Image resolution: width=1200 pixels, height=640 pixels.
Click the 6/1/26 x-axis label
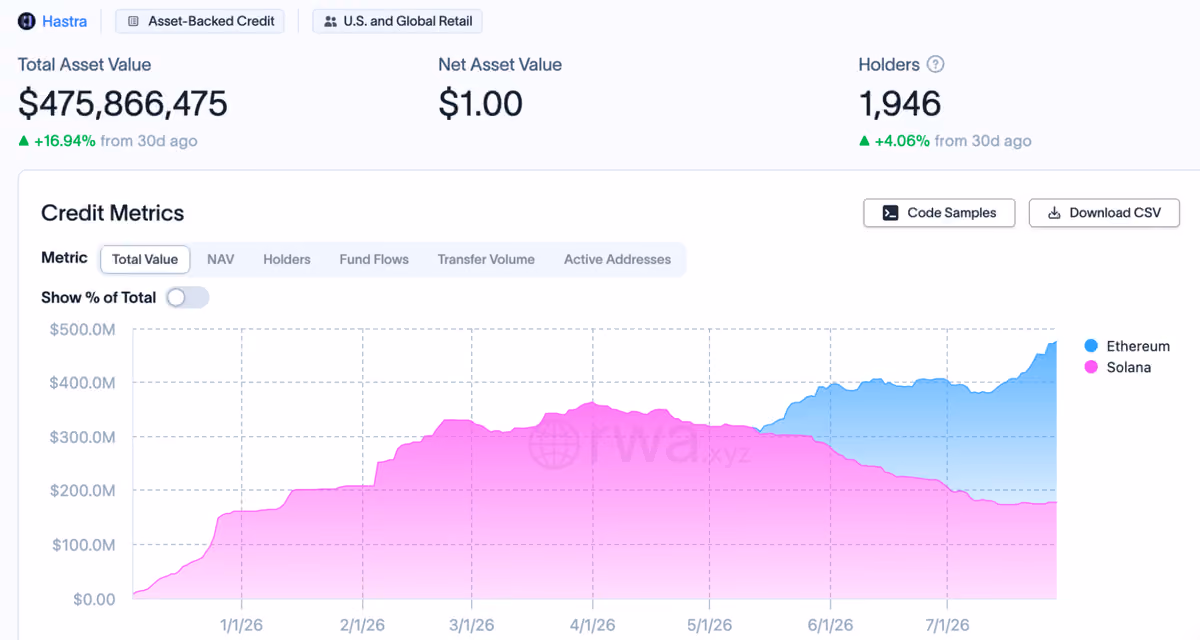pos(830,625)
